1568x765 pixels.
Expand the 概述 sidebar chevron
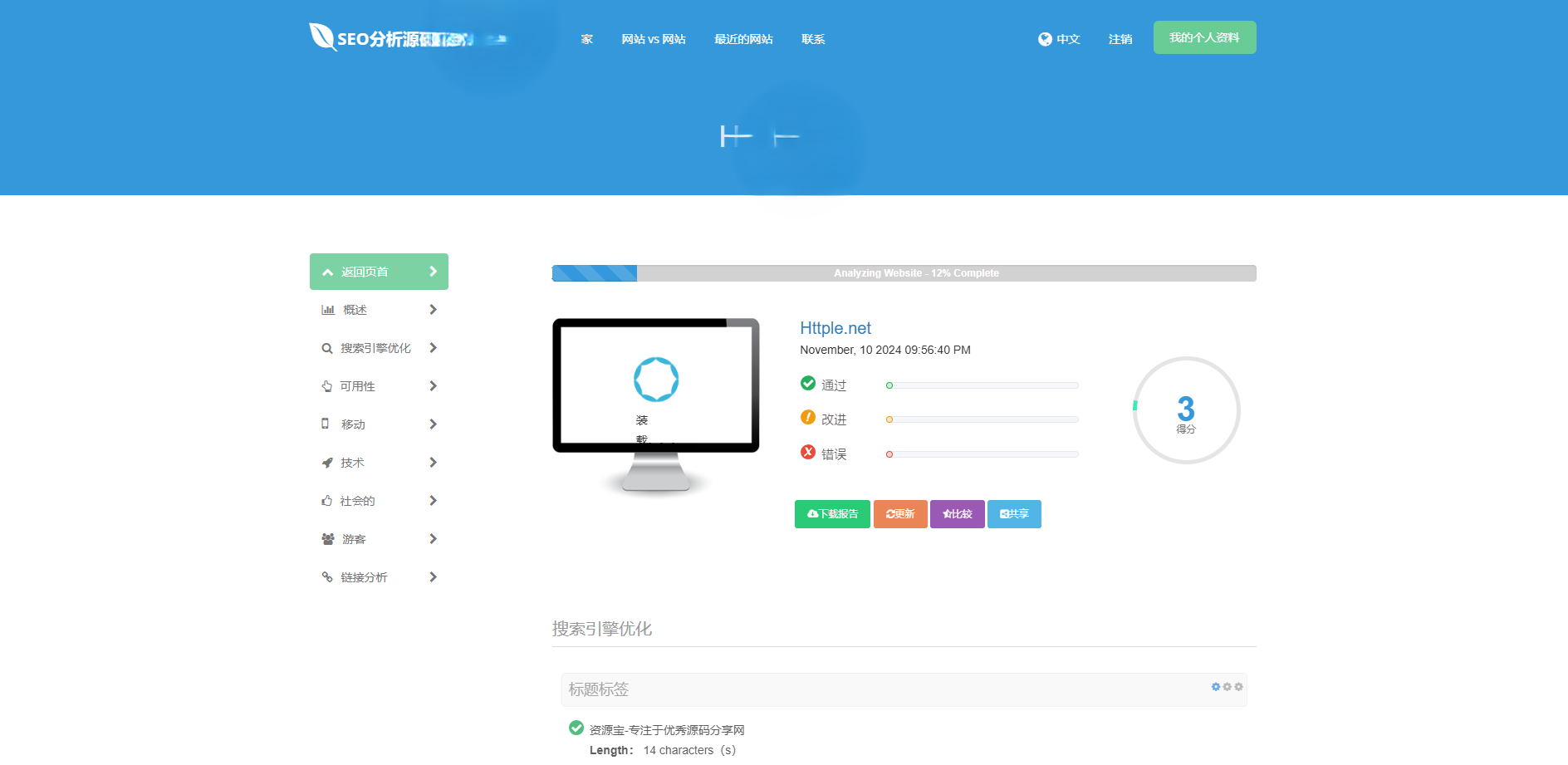433,310
